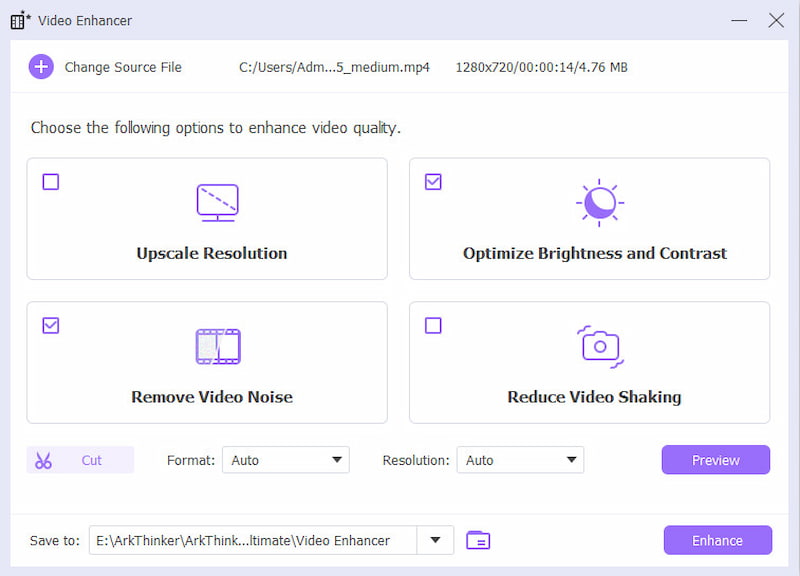The height and width of the screenshot is (576, 800).
Task: Click the Remove Video Noise filmstrip icon
Action: pyautogui.click(x=218, y=346)
